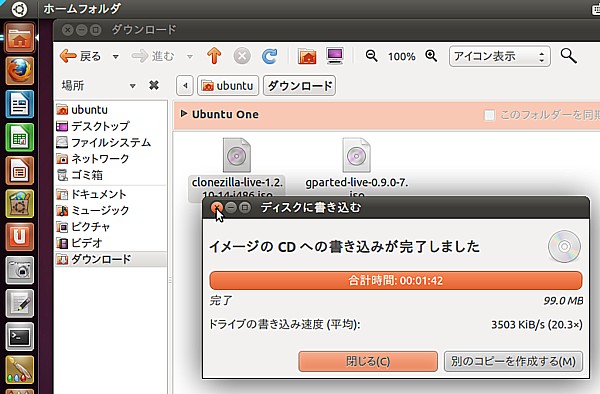
Task: Launch LibreOffice Impress from the launcher
Action: click(20, 171)
